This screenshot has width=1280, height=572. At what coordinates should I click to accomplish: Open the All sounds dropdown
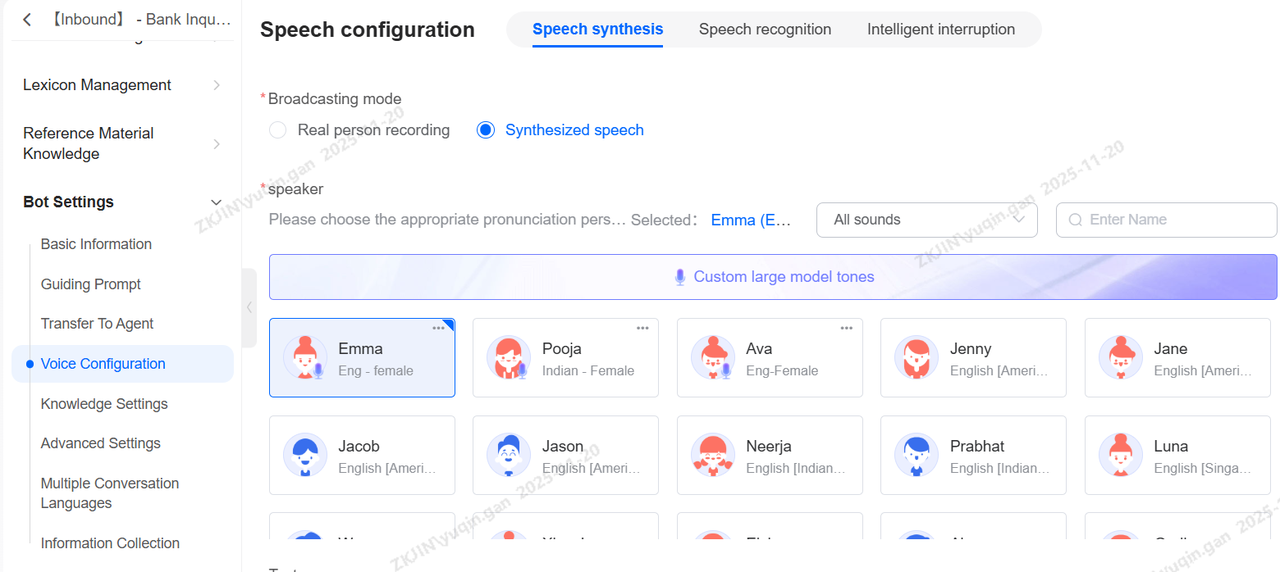[926, 220]
